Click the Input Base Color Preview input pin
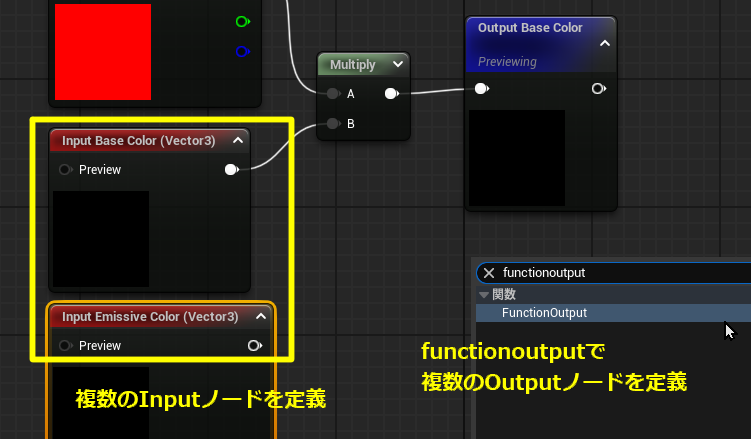 [66, 169]
